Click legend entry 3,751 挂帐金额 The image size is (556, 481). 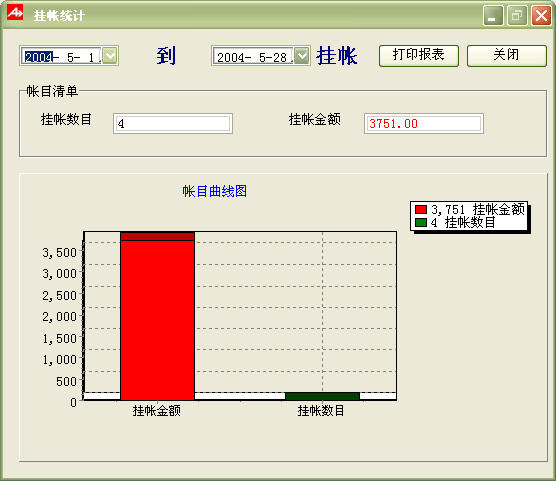tap(470, 209)
